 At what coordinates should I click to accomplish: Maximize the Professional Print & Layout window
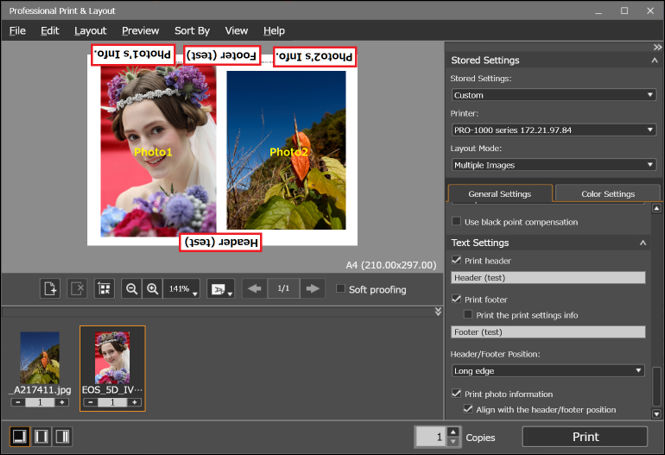624,11
